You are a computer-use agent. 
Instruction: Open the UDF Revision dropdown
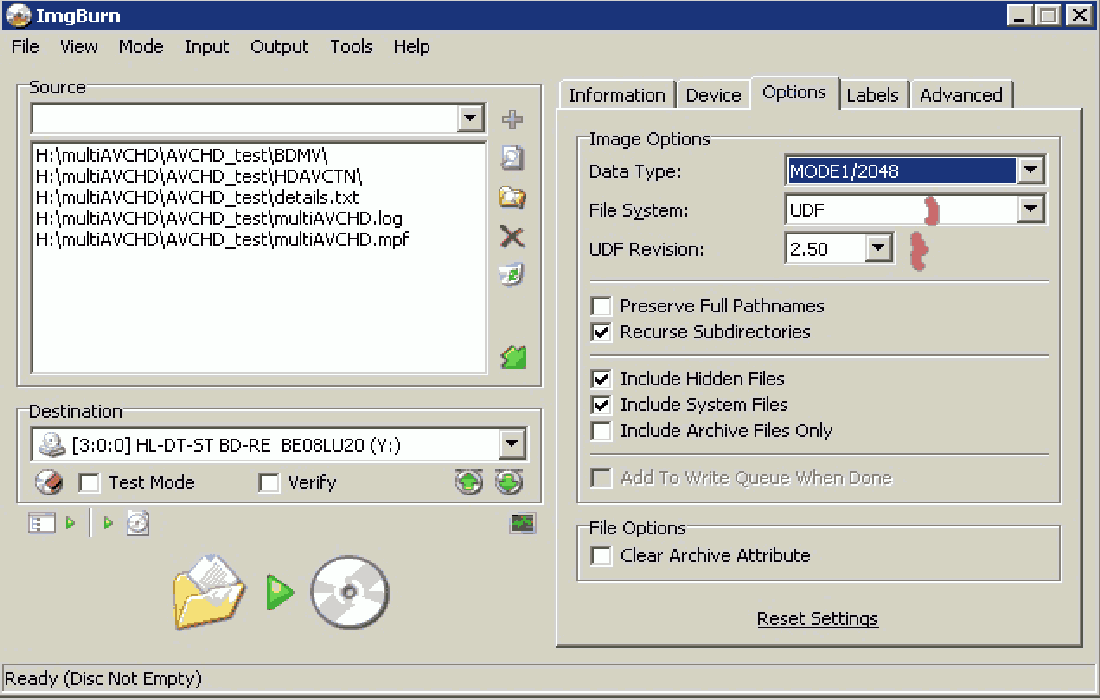(x=879, y=249)
